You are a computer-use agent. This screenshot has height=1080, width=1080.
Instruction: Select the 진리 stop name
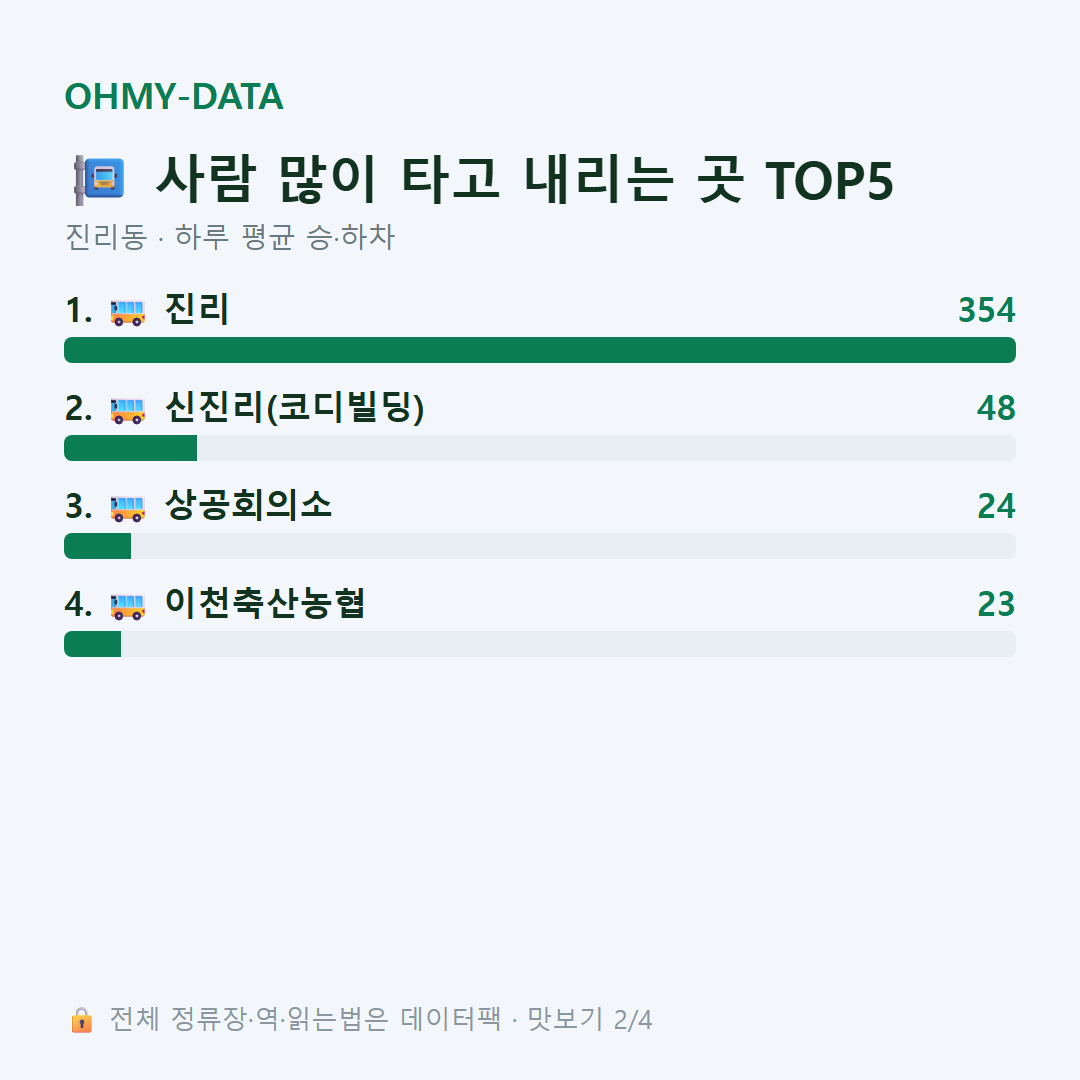point(196,309)
